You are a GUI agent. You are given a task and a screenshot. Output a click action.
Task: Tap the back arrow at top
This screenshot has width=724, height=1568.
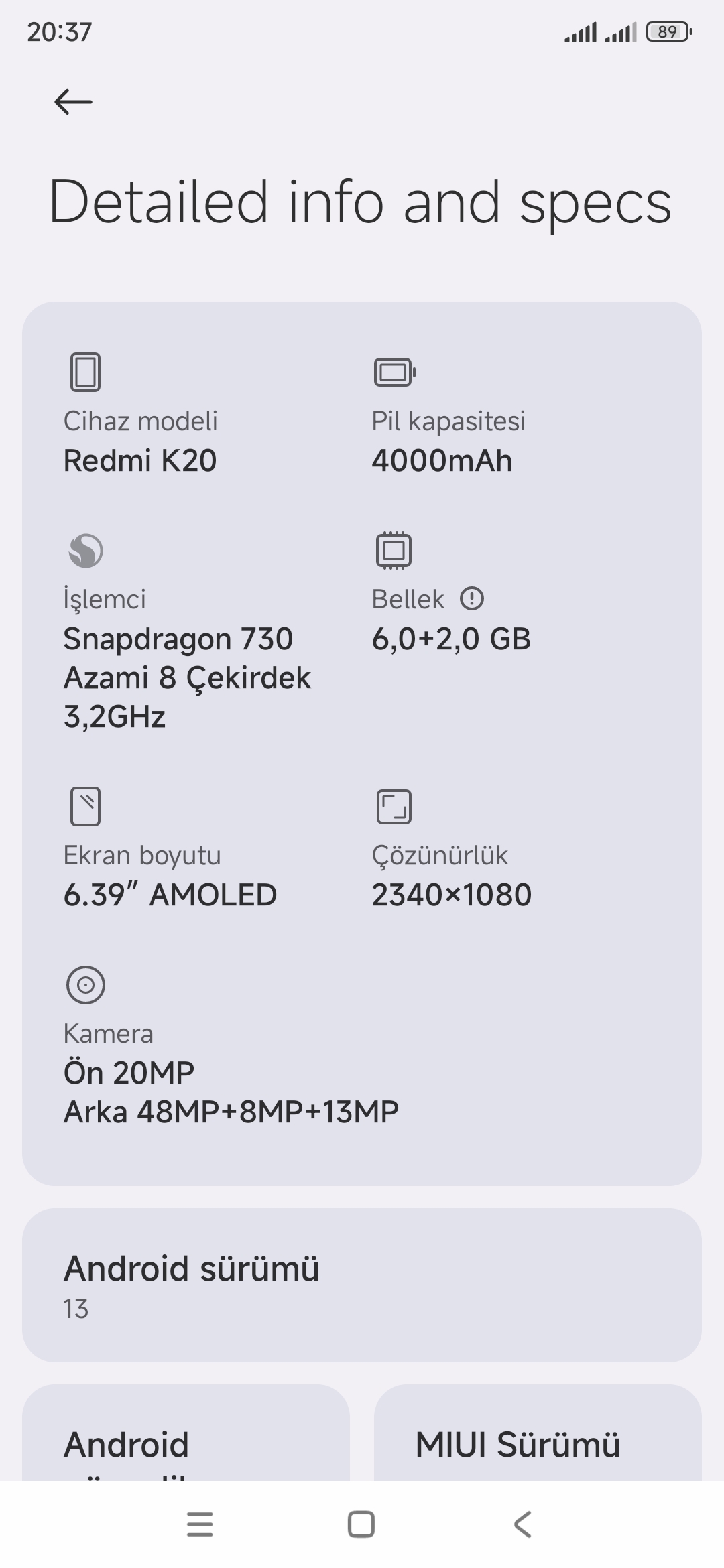pos(73,102)
